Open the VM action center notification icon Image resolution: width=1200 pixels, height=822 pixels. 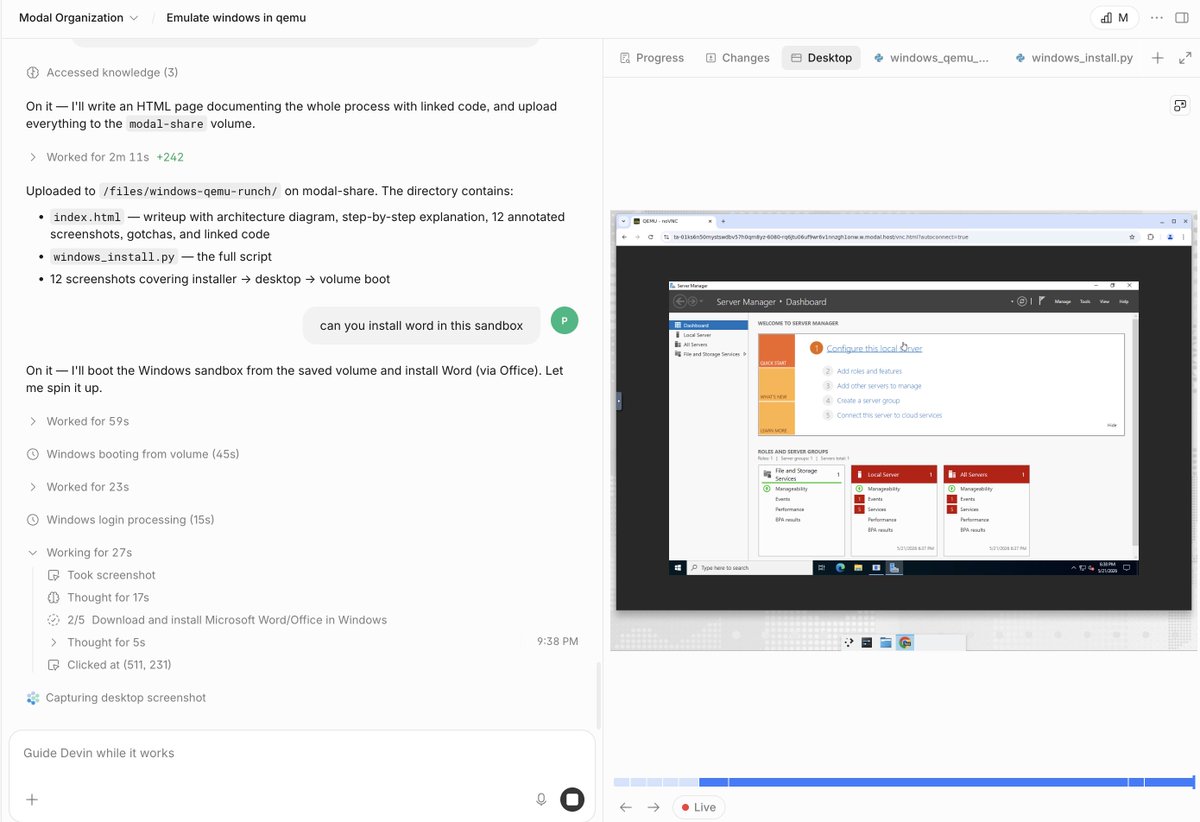(x=1127, y=567)
